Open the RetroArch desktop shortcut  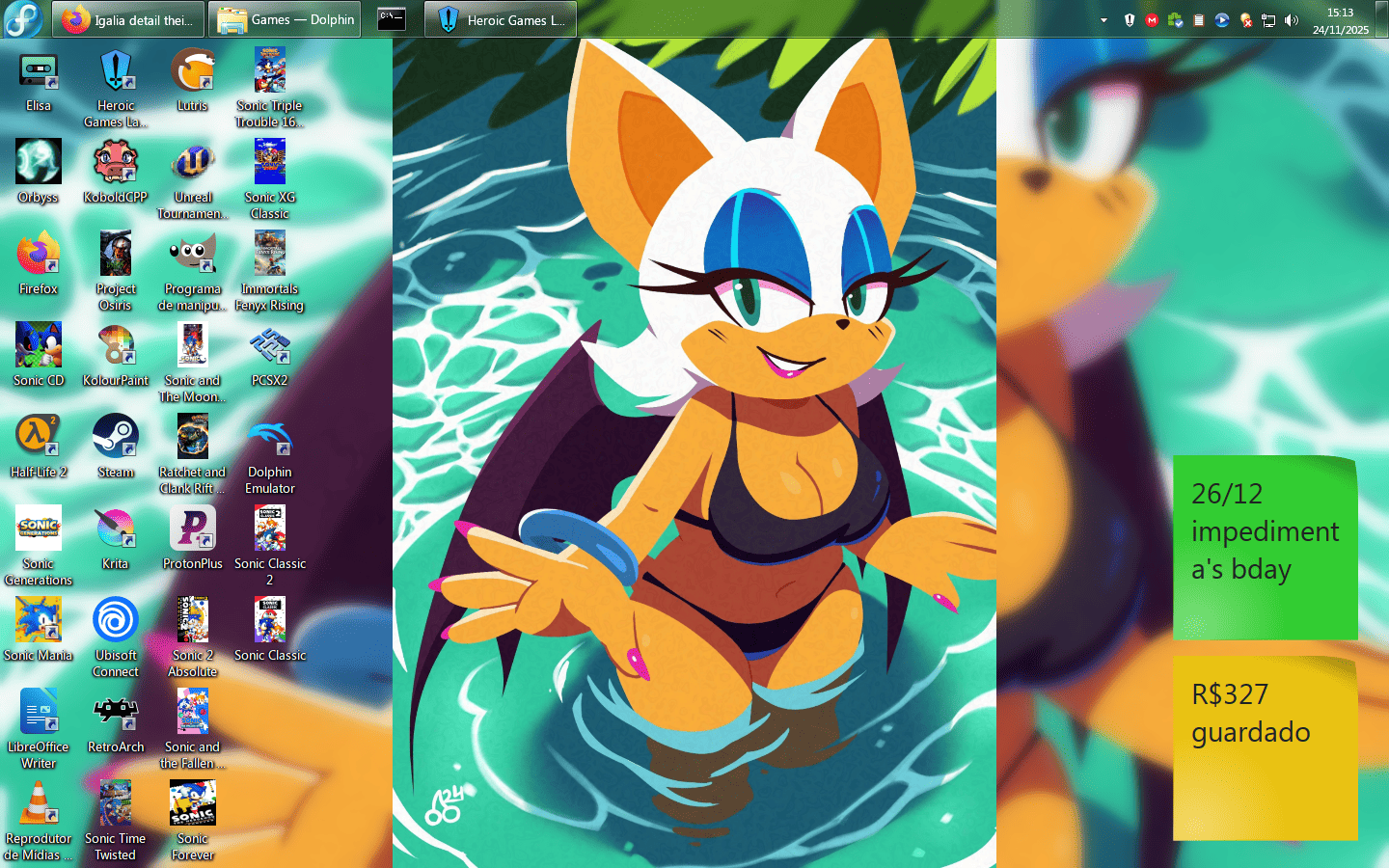point(116,713)
